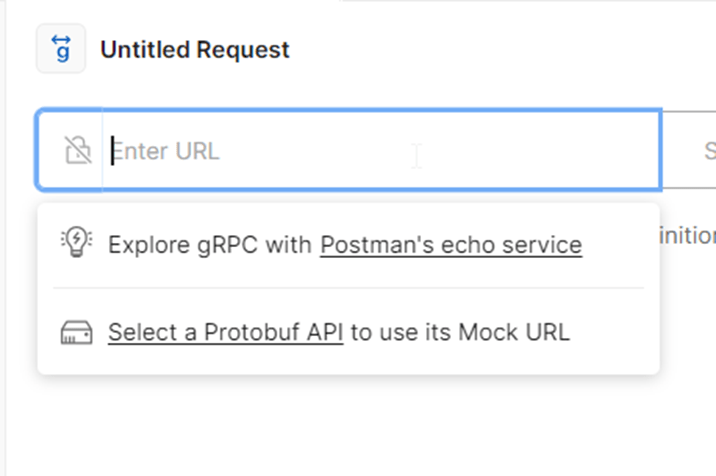Focus the Enter URL input field
The width and height of the screenshot is (716, 476).
pyautogui.click(x=381, y=150)
